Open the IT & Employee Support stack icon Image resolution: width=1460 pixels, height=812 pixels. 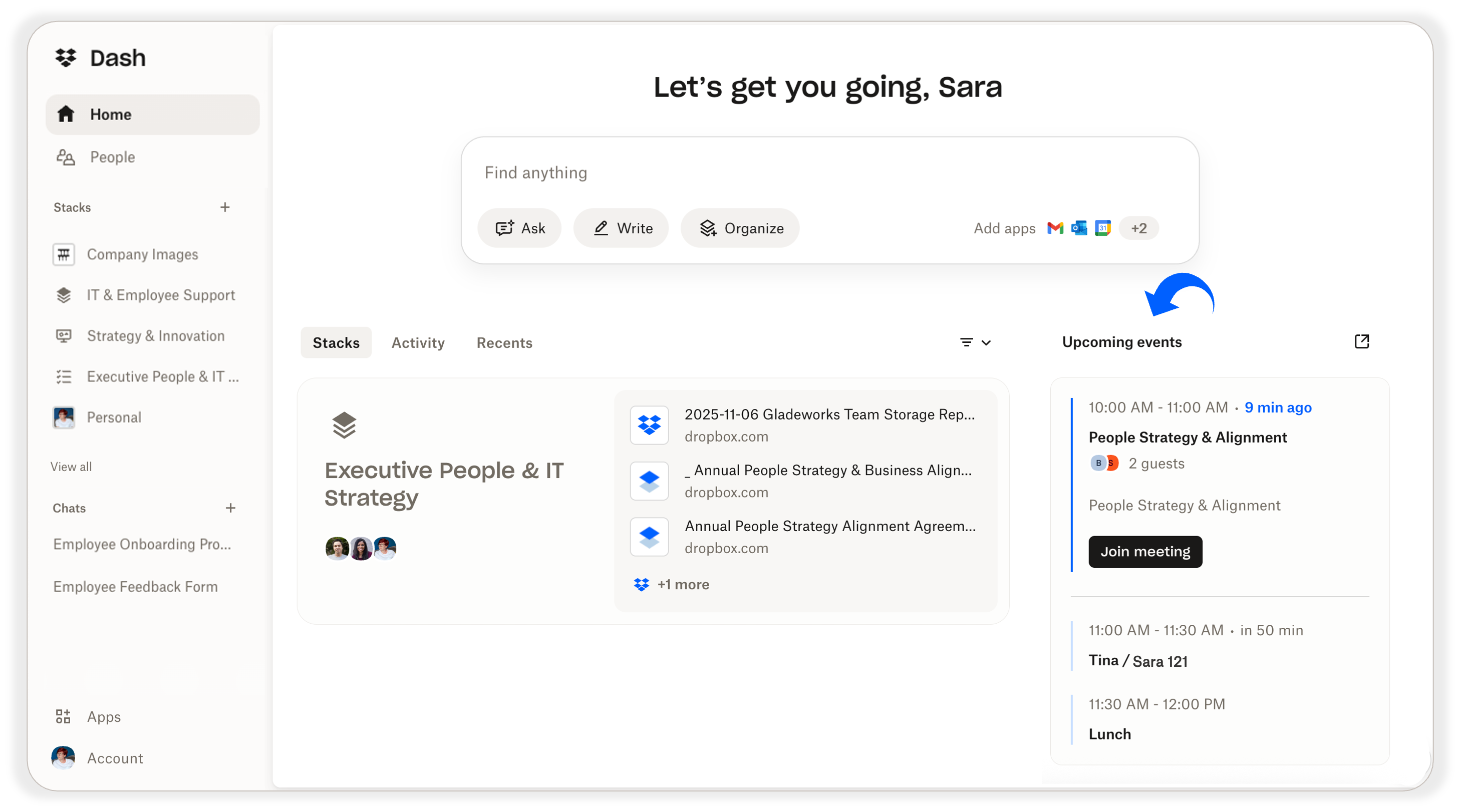[x=64, y=295]
